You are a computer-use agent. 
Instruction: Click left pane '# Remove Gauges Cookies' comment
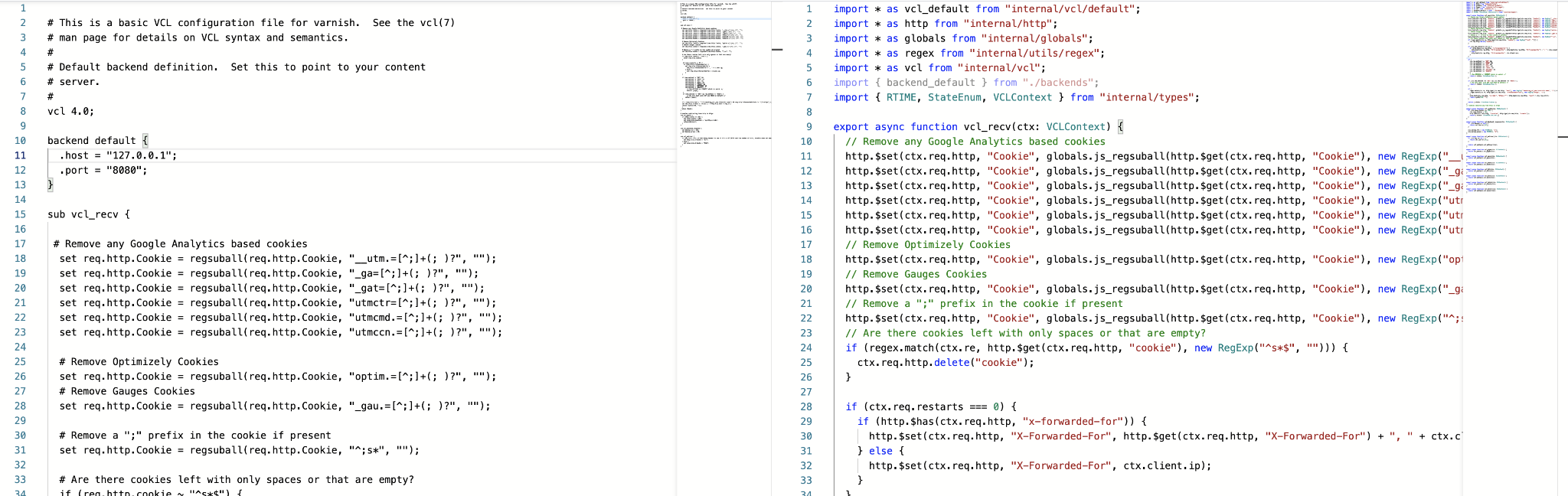click(127, 391)
